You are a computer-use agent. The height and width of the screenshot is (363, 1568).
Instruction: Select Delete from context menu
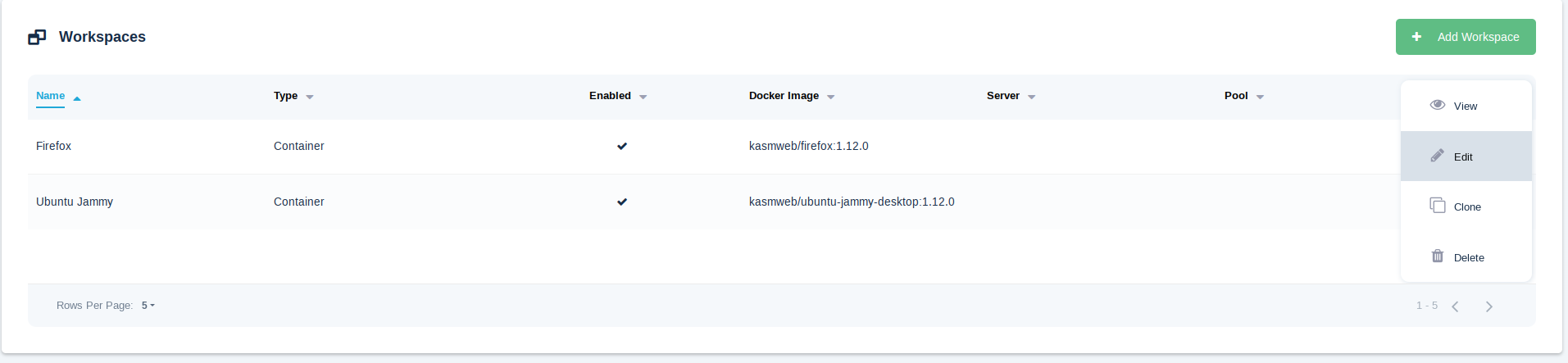(x=1468, y=257)
